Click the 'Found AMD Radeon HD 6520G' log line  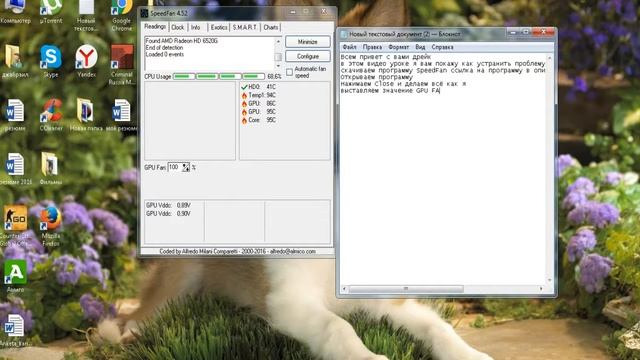coord(182,41)
